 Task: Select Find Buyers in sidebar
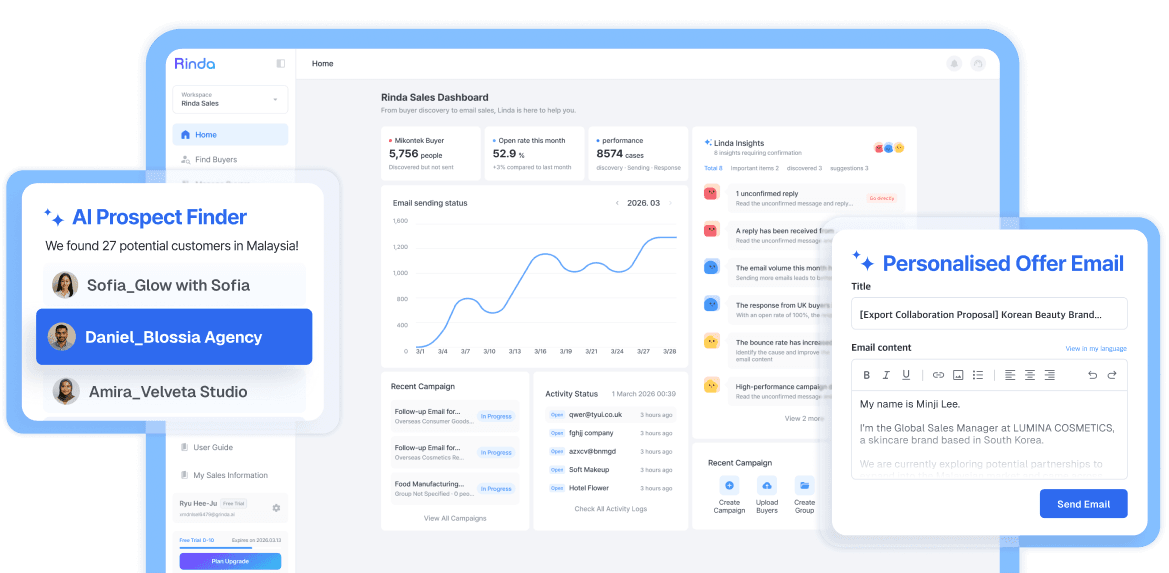pyautogui.click(x=216, y=159)
